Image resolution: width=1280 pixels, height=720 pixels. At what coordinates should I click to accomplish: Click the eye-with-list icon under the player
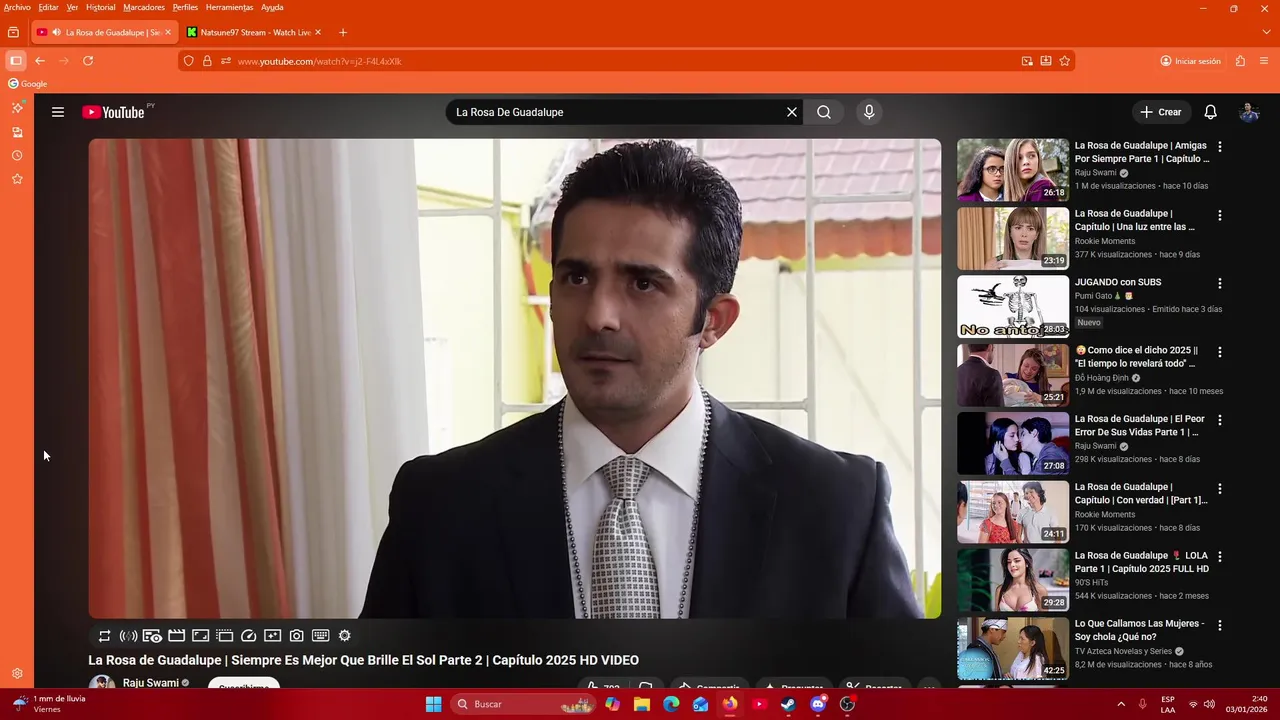152,636
